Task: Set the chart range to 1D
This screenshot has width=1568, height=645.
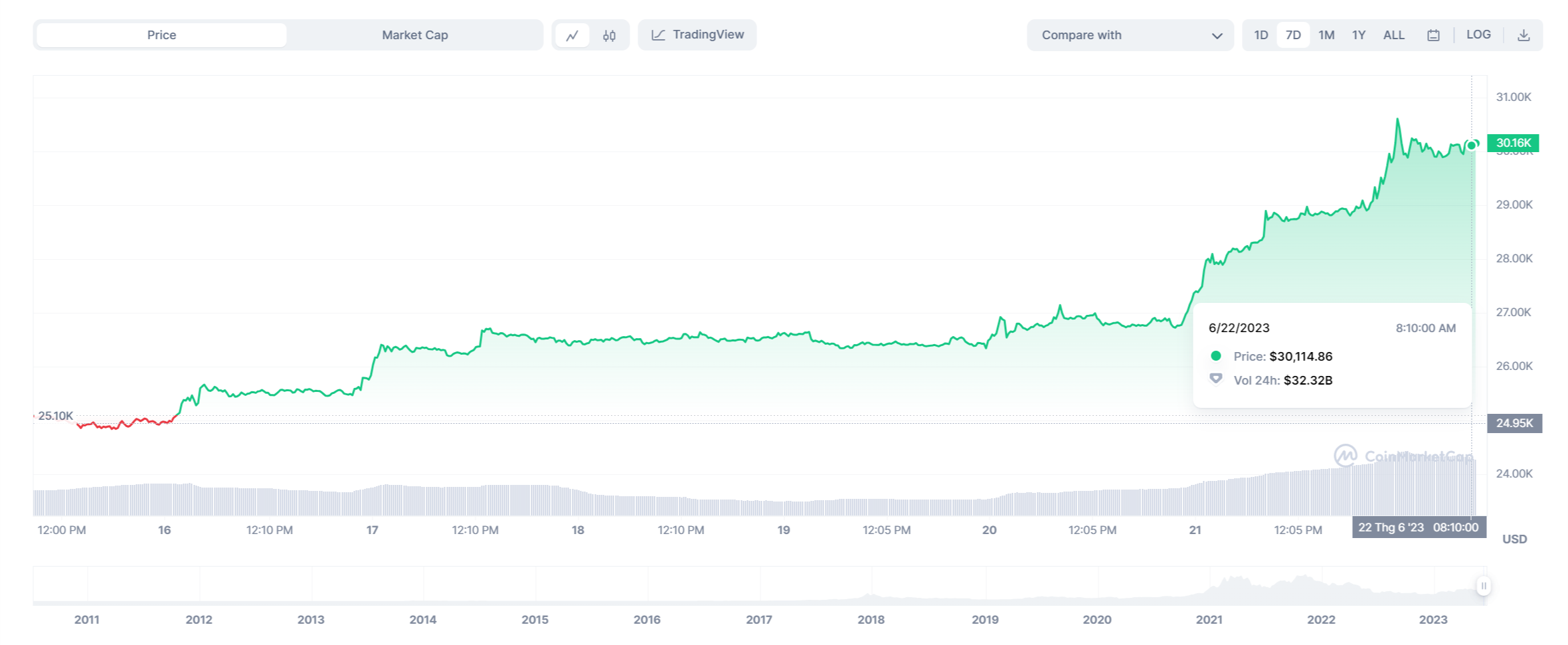Action: tap(1261, 35)
